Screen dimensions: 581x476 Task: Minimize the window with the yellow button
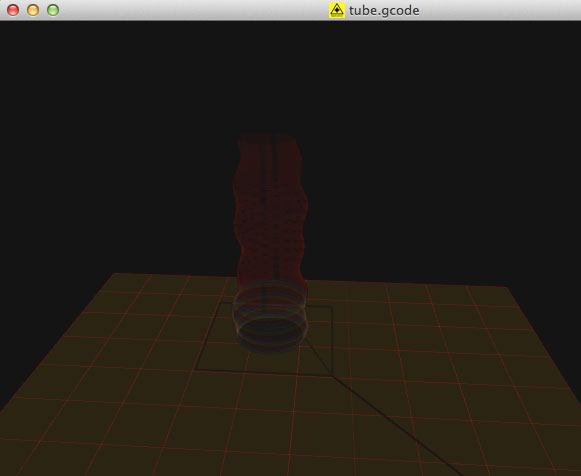tap(33, 10)
